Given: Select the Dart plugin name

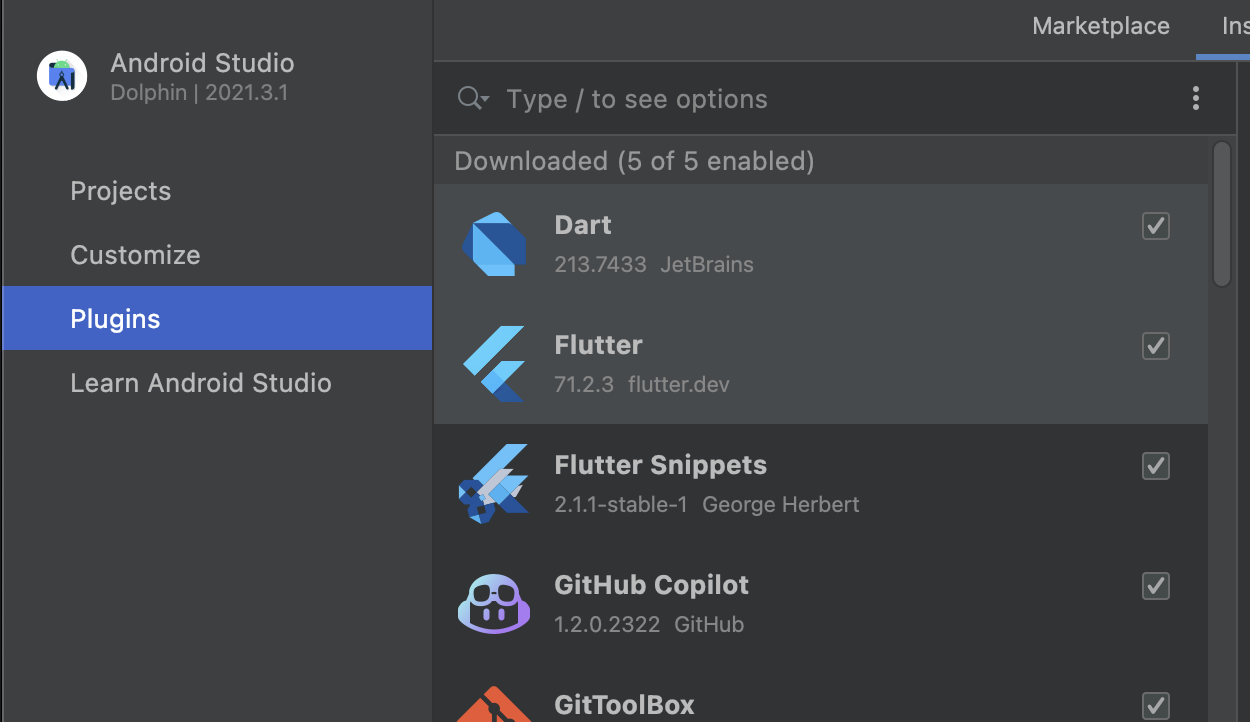Looking at the screenshot, I should [x=583, y=225].
